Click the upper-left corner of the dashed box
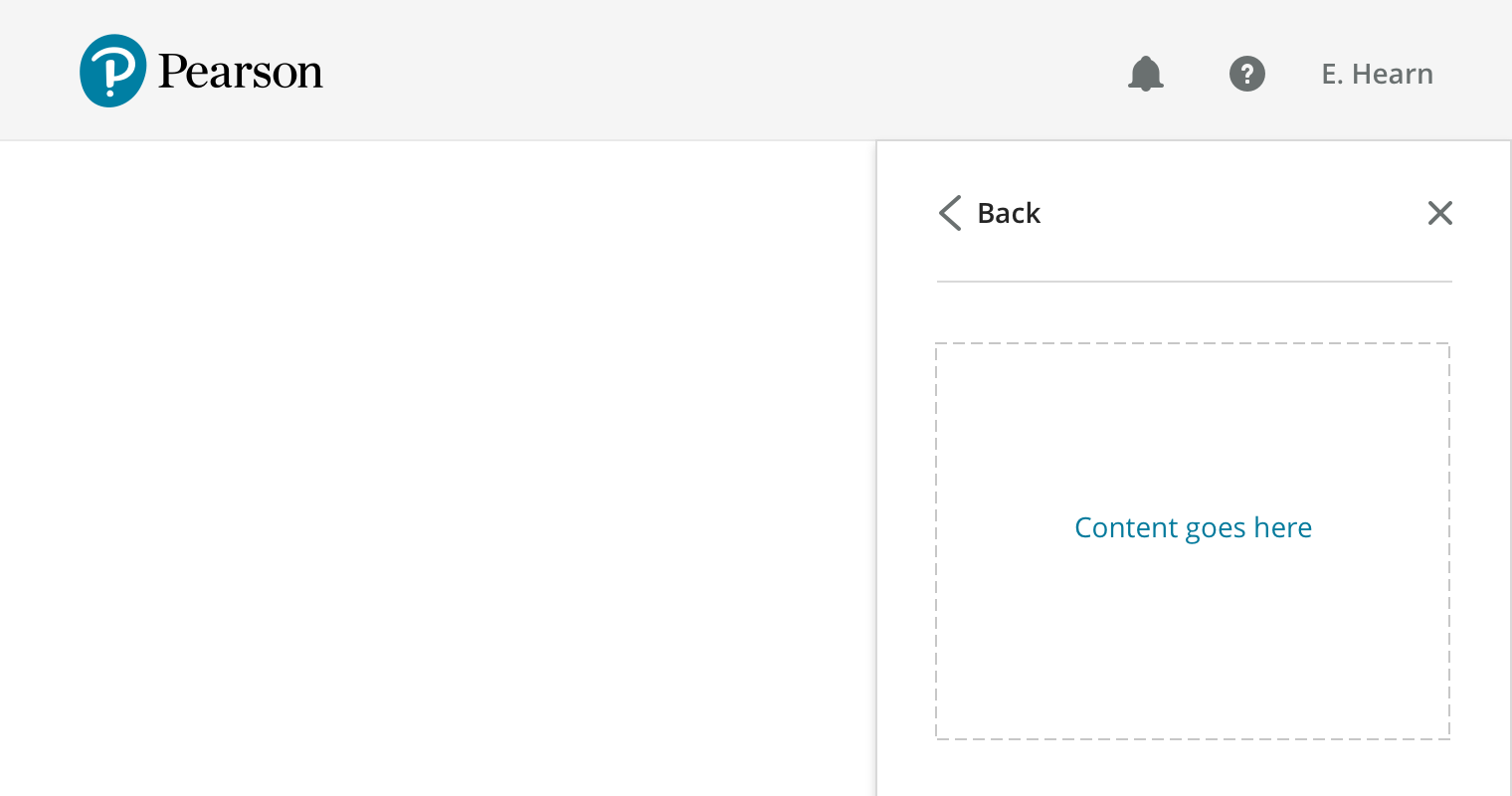This screenshot has height=796, width=1512. coord(938,345)
